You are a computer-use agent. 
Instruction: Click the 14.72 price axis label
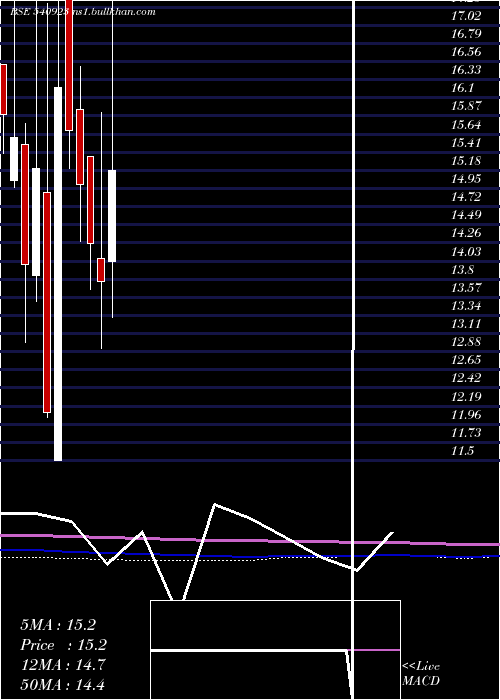(466, 197)
